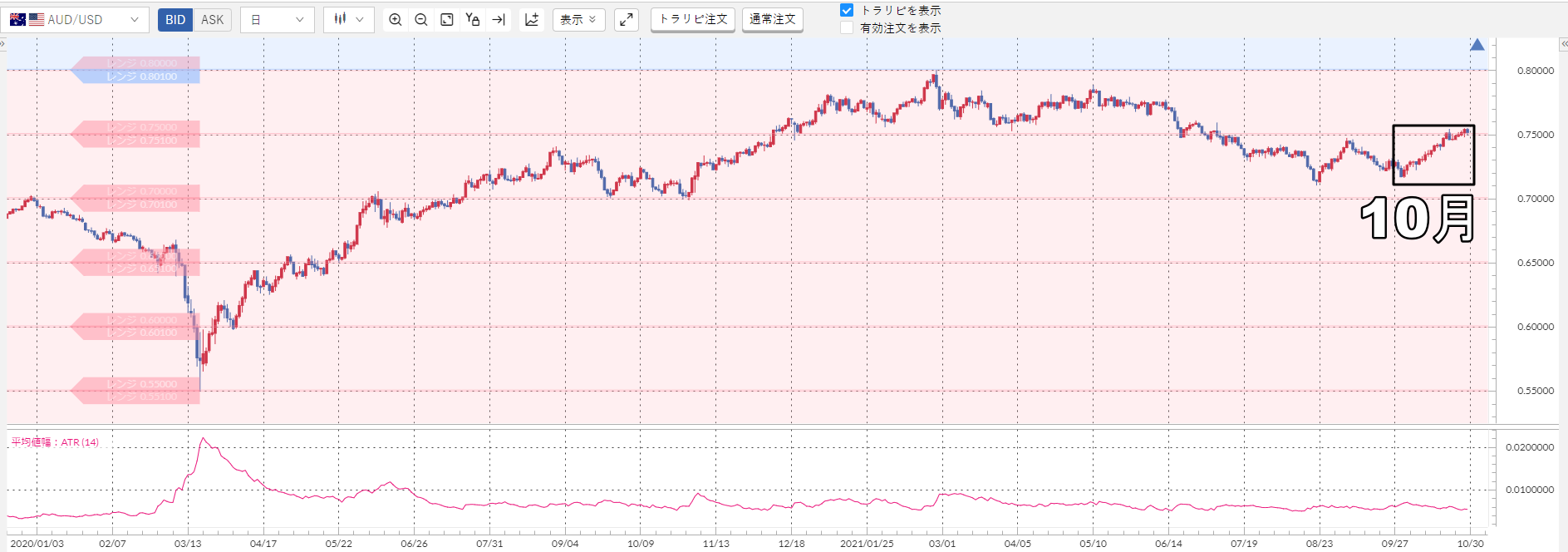This screenshot has width=1568, height=552.
Task: Click the blue up triangle on chart
Action: (1477, 45)
